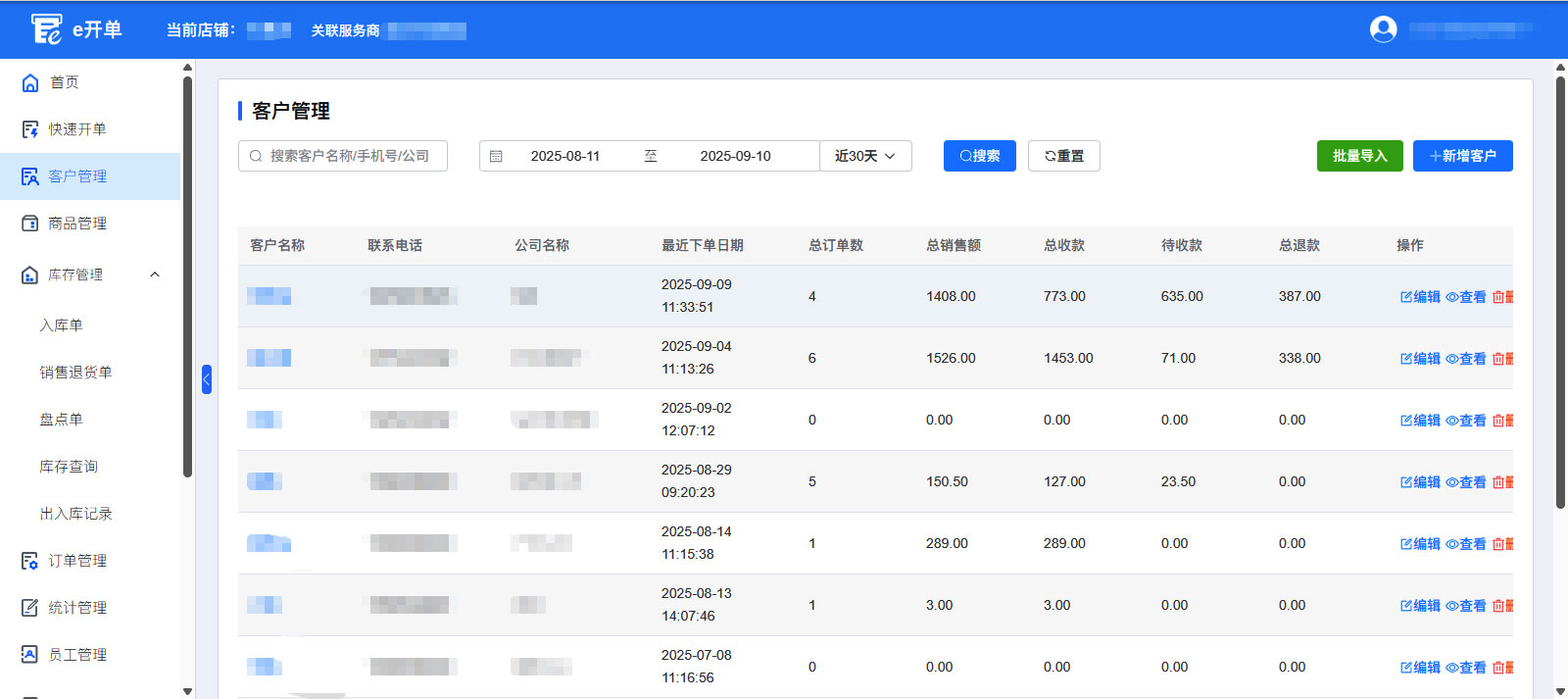Viewport: 1568px width, 699px height.
Task: Collapse the 库存管理 menu chevron
Action: 155,275
